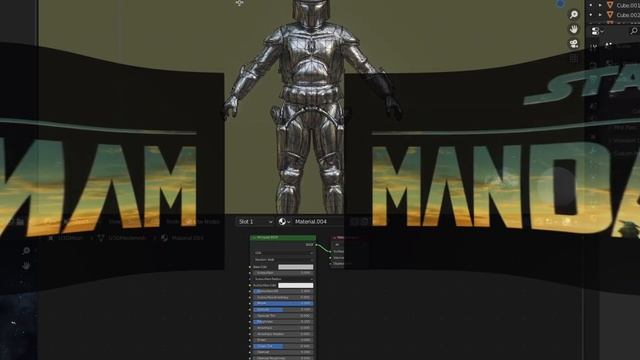The width and height of the screenshot is (640, 360).
Task: Click the Base Color swatch
Action: (296, 267)
